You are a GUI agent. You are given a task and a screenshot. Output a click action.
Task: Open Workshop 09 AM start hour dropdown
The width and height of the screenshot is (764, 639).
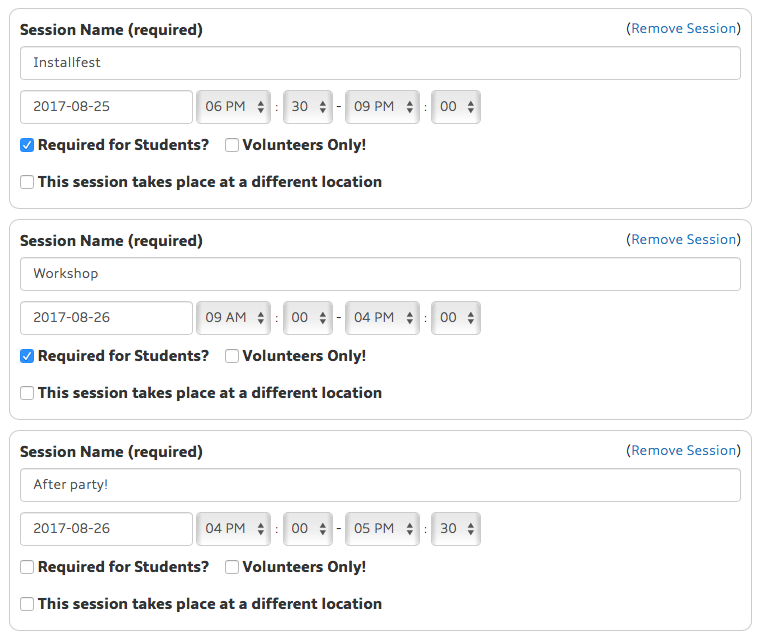(x=234, y=318)
